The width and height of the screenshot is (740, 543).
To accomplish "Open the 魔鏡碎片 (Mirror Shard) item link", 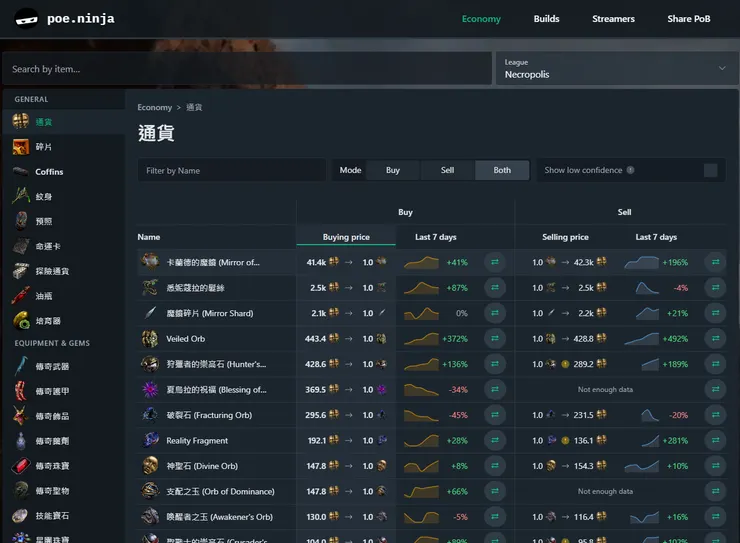I will (210, 313).
